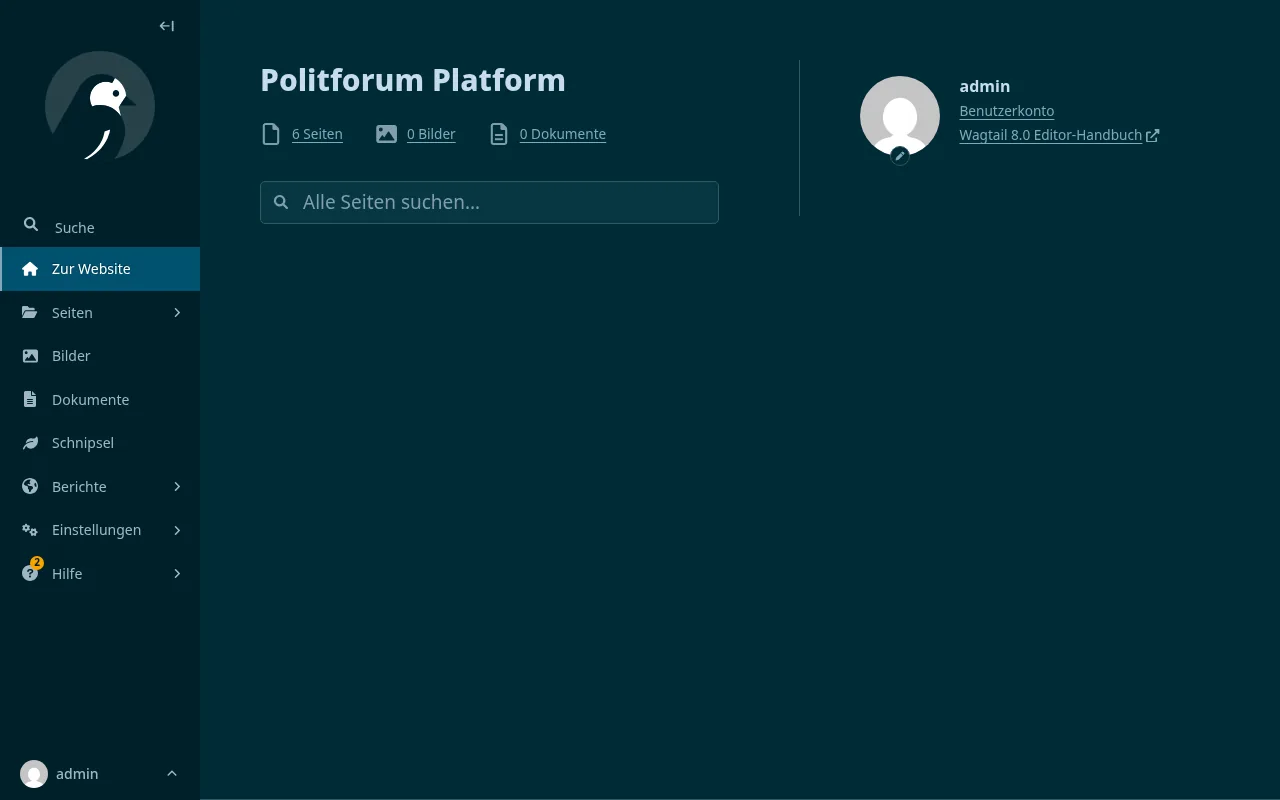Viewport: 1280px width, 800px height.
Task: Click the admin name beside the large avatar
Action: click(x=985, y=86)
